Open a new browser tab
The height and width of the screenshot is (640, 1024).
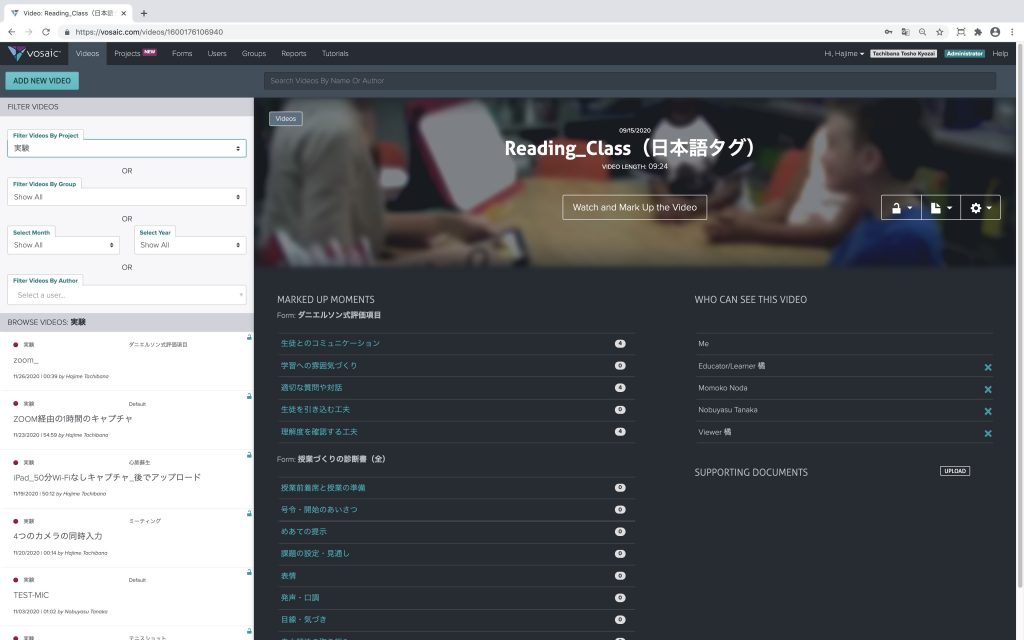click(144, 13)
